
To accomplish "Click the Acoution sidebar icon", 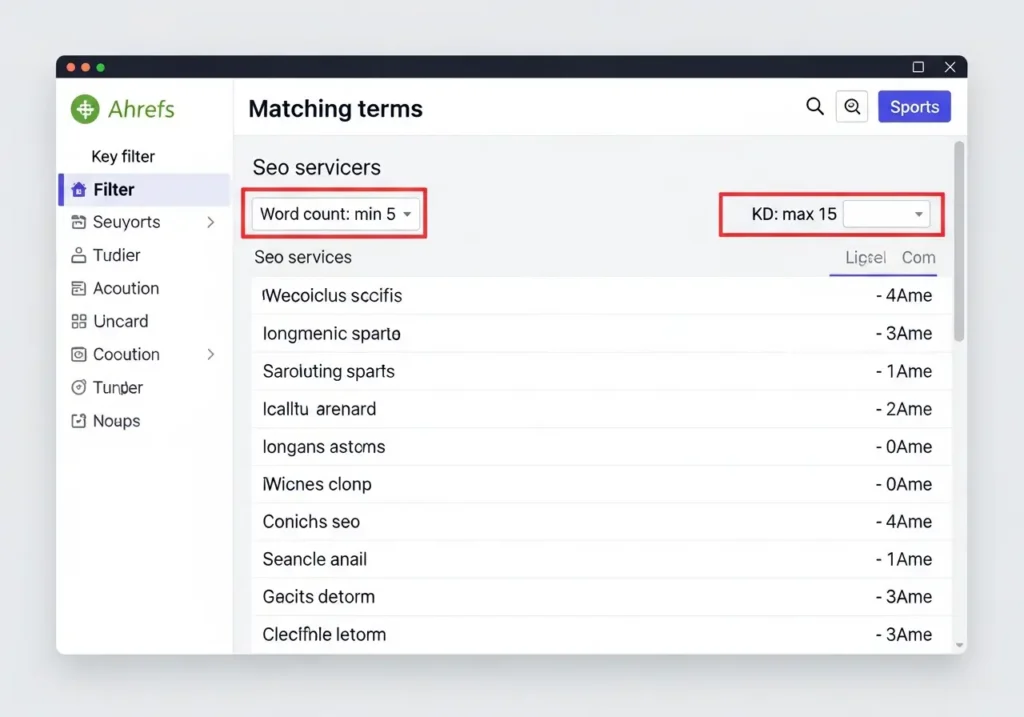I will tap(78, 288).
